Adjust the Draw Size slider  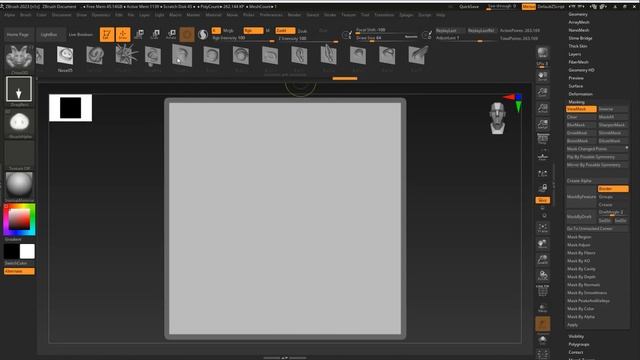pyautogui.click(x=387, y=38)
